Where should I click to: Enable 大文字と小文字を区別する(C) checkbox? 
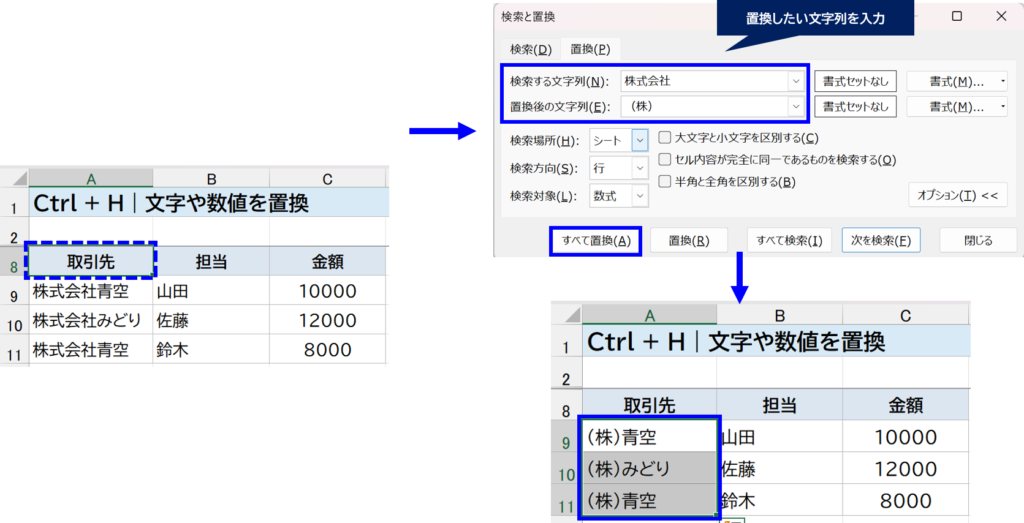(664, 138)
